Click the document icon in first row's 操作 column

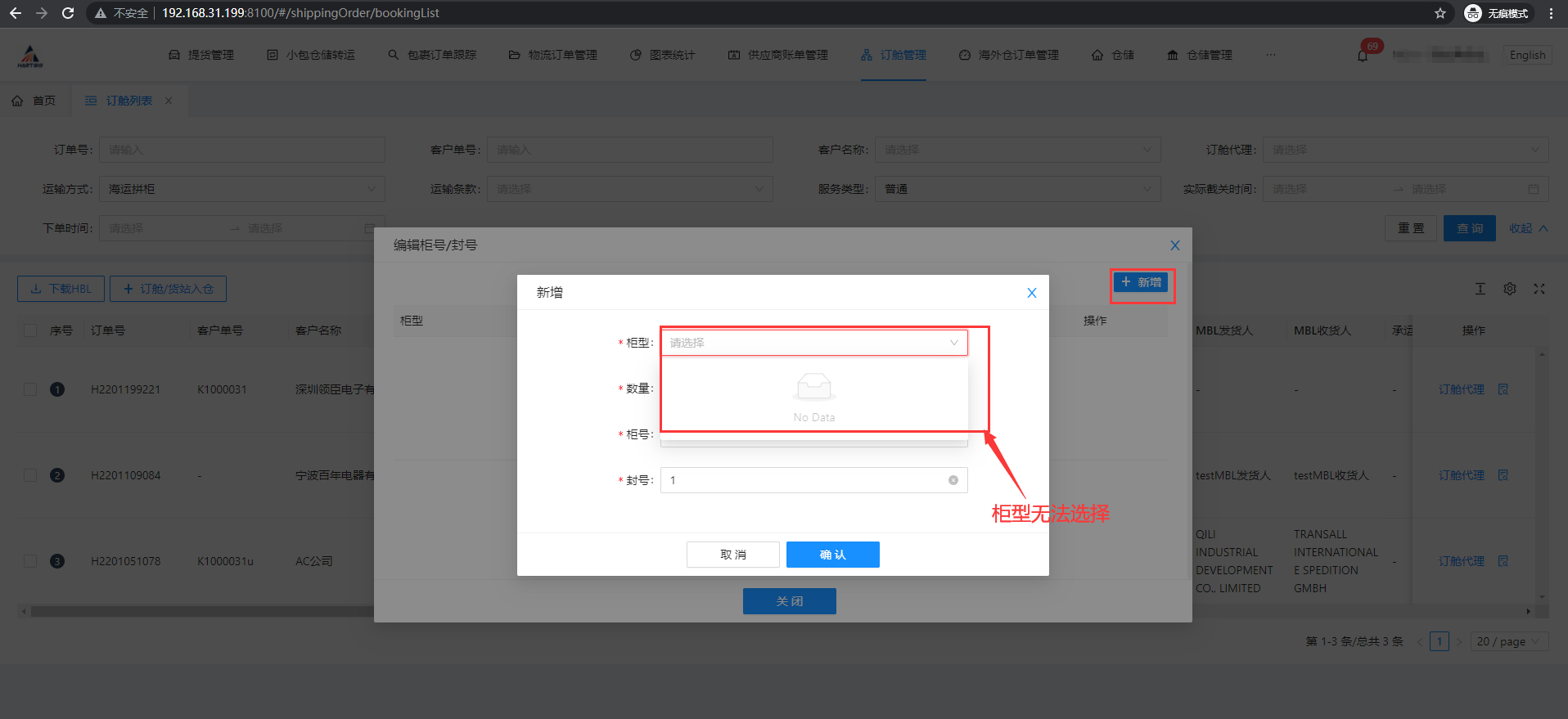point(1503,389)
